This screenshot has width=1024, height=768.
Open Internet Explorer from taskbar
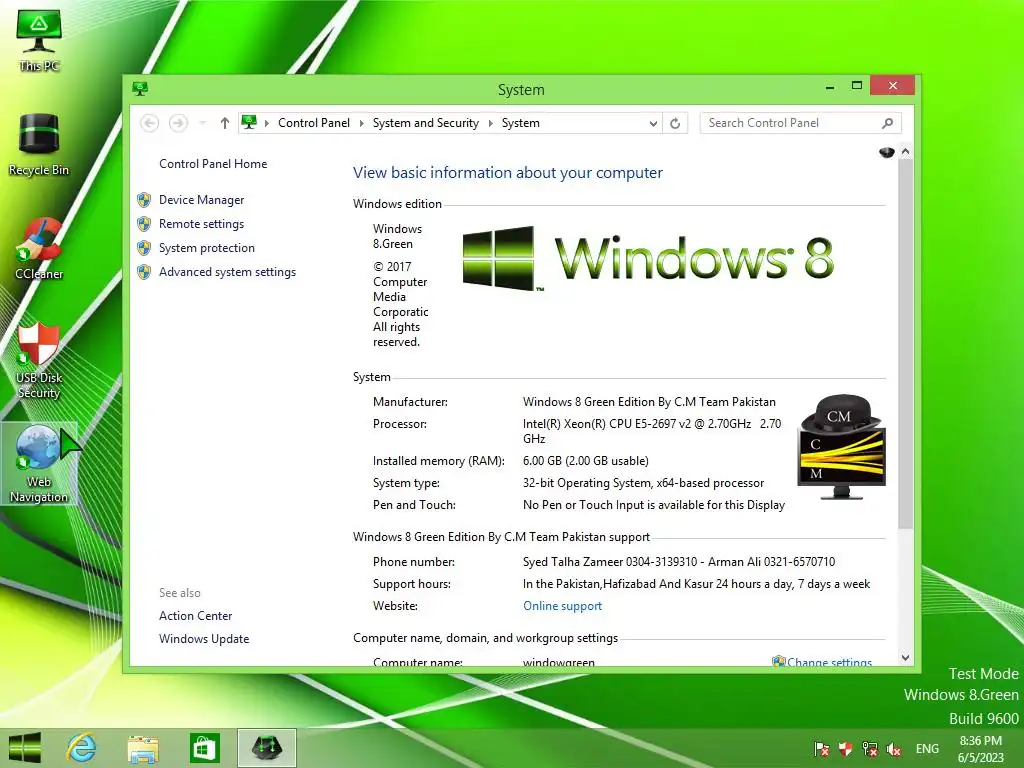(82, 748)
